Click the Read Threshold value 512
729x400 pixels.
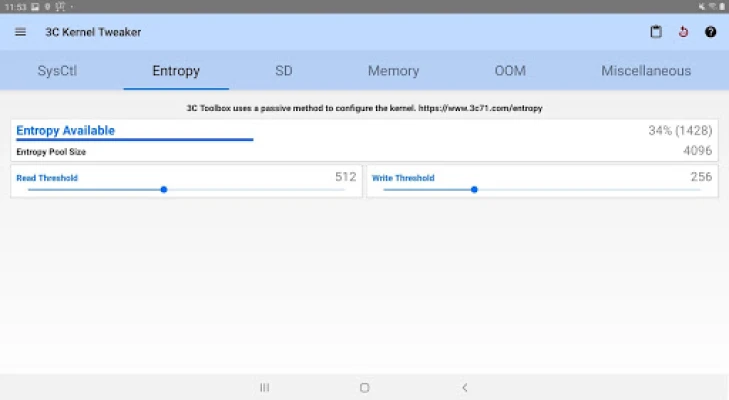[345, 177]
